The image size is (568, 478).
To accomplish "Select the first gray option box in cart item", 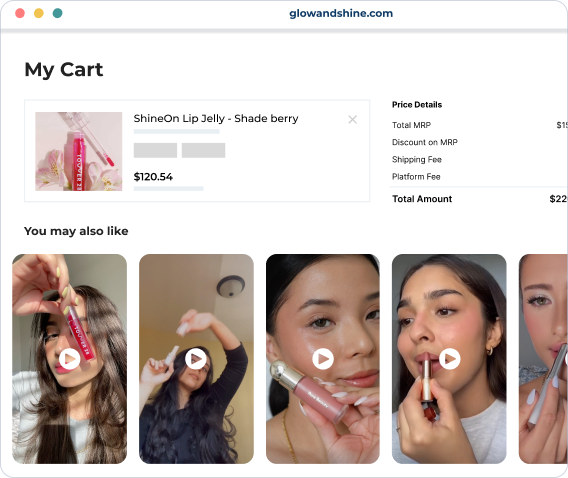I will (x=155, y=150).
